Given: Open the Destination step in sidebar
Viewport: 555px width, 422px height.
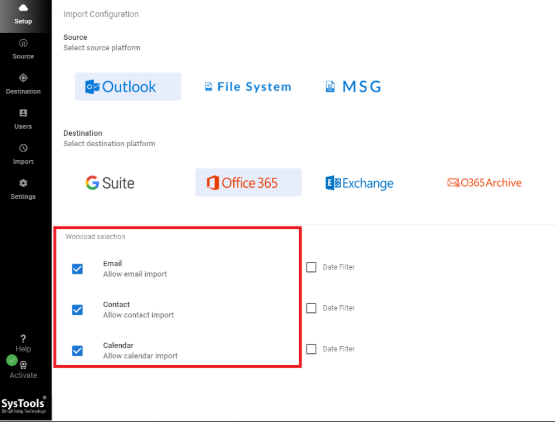Looking at the screenshot, I should (23, 84).
